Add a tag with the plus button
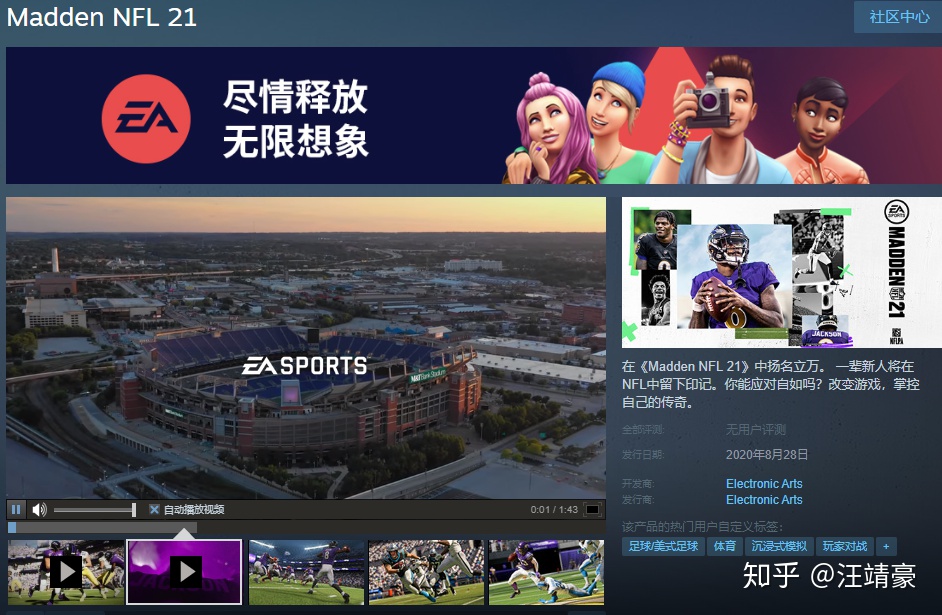 point(886,547)
